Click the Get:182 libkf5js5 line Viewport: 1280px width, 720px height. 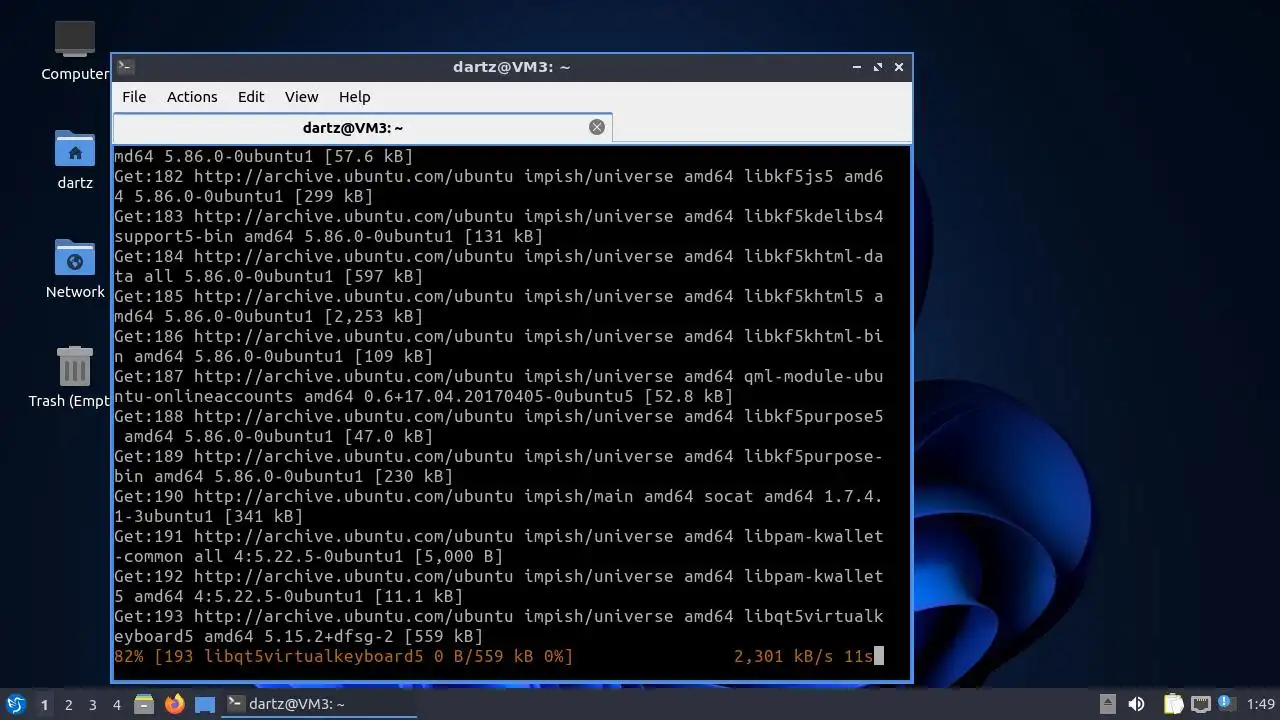(x=498, y=186)
